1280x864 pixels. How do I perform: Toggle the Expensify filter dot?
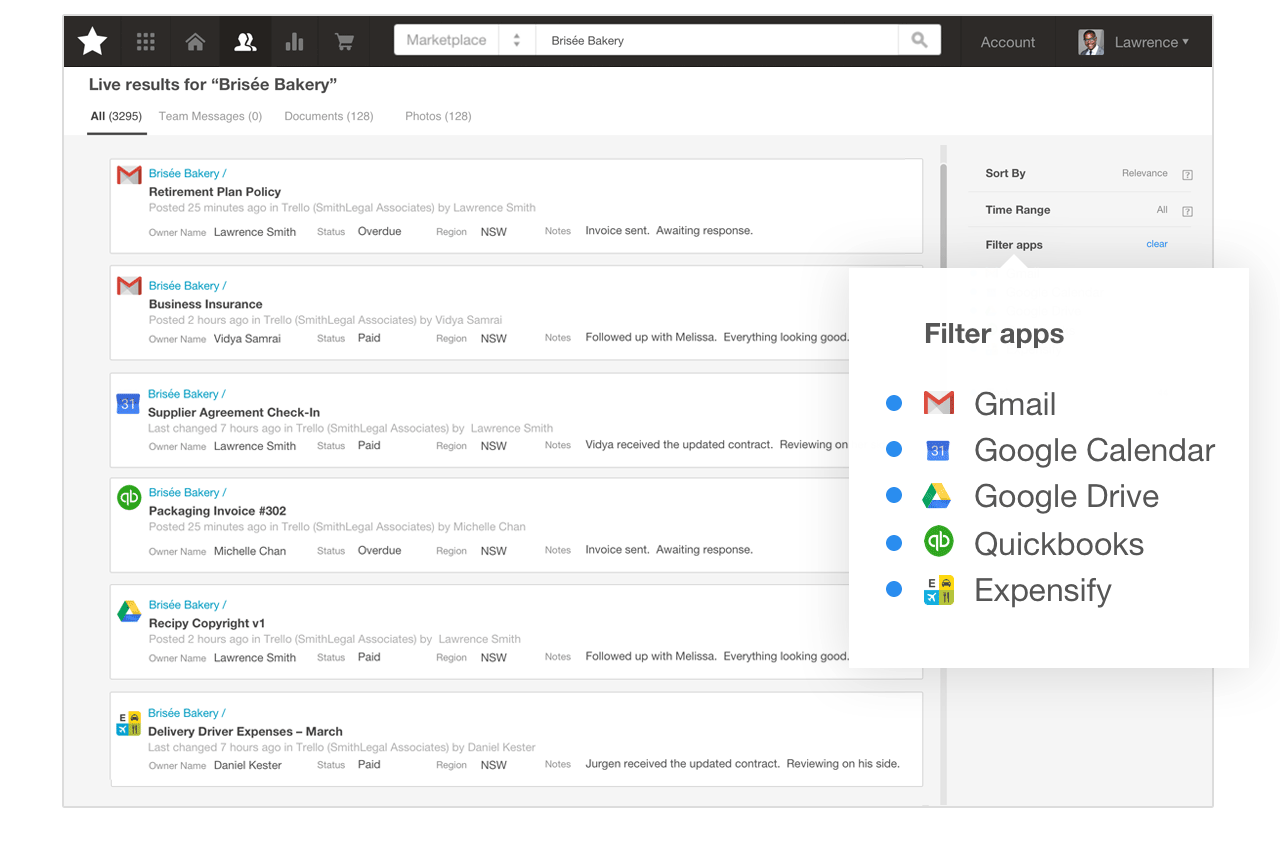[894, 590]
